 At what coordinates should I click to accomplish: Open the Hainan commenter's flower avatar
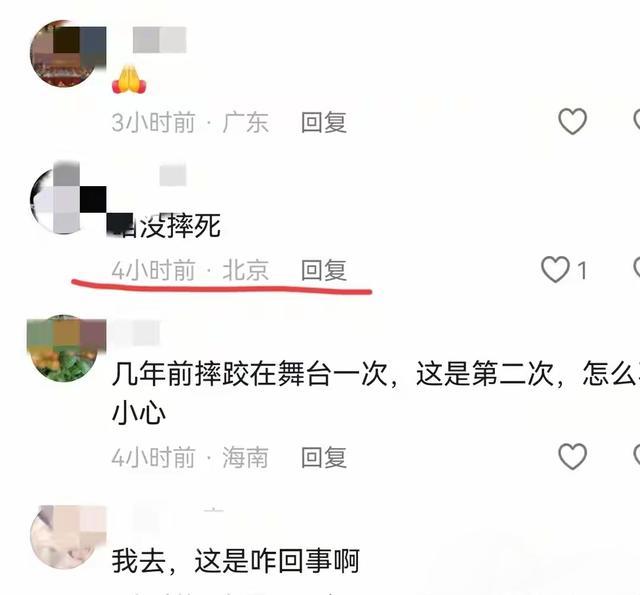65,348
